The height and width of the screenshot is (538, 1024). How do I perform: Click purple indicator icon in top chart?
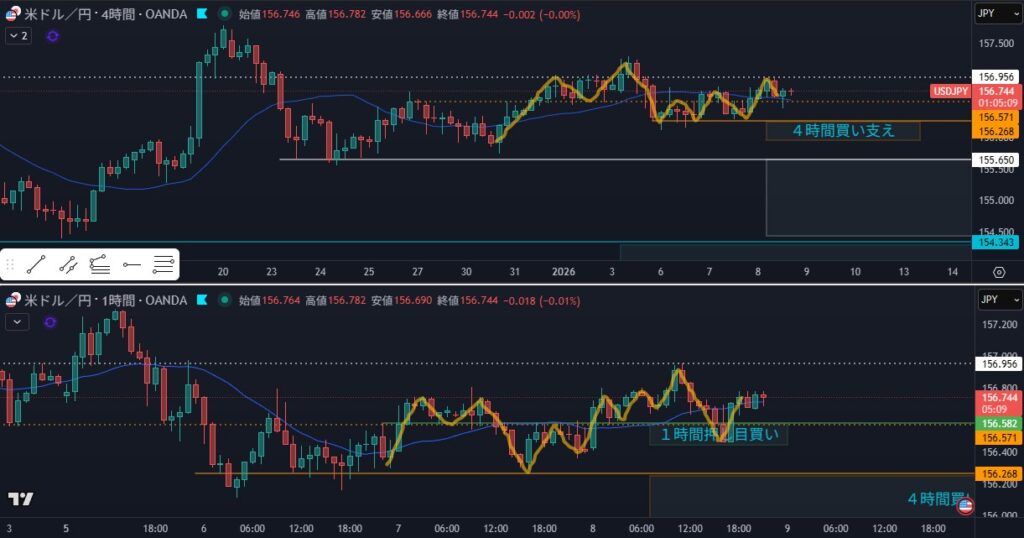coord(52,36)
